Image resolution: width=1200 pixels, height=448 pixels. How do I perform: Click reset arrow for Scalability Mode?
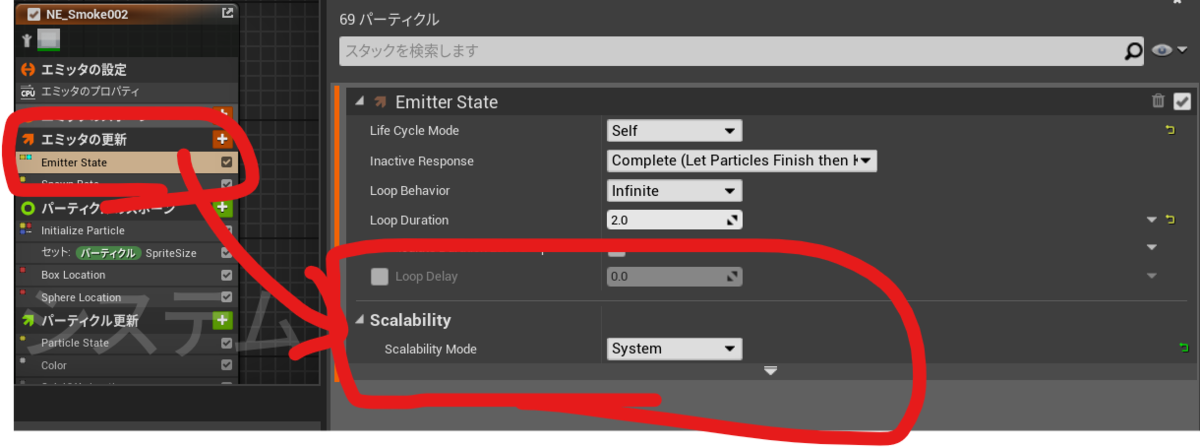pos(1184,348)
